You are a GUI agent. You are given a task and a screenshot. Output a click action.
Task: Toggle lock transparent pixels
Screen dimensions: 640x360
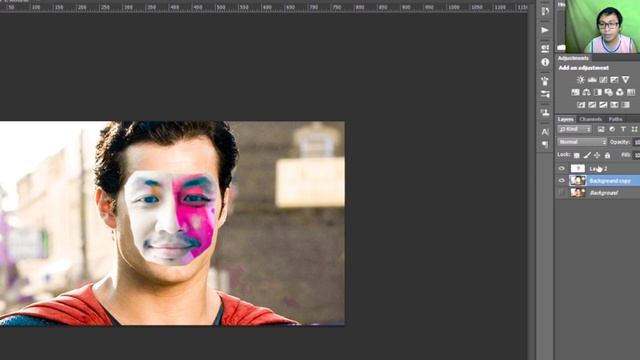(x=576, y=155)
